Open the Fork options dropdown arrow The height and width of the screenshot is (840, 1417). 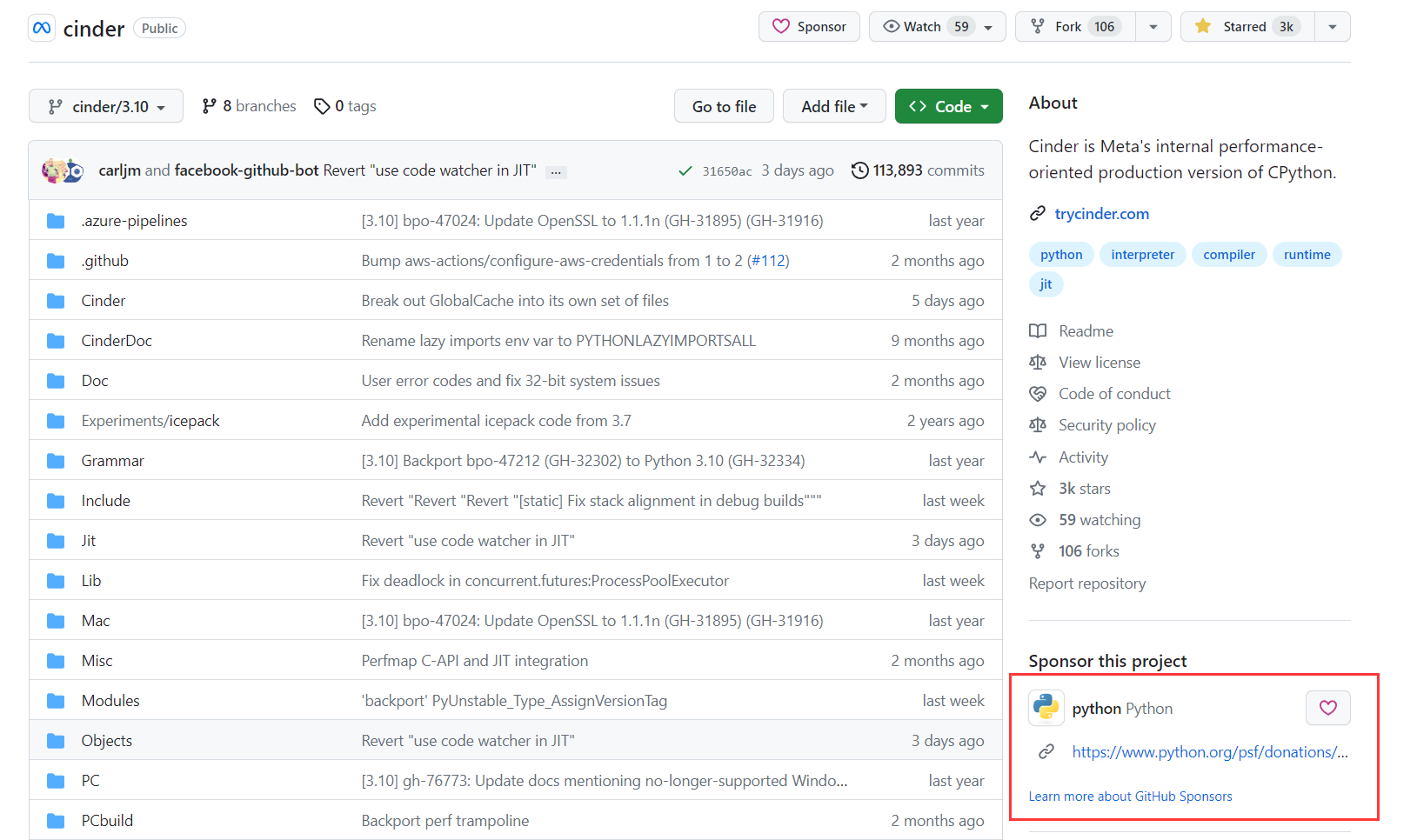click(1153, 27)
